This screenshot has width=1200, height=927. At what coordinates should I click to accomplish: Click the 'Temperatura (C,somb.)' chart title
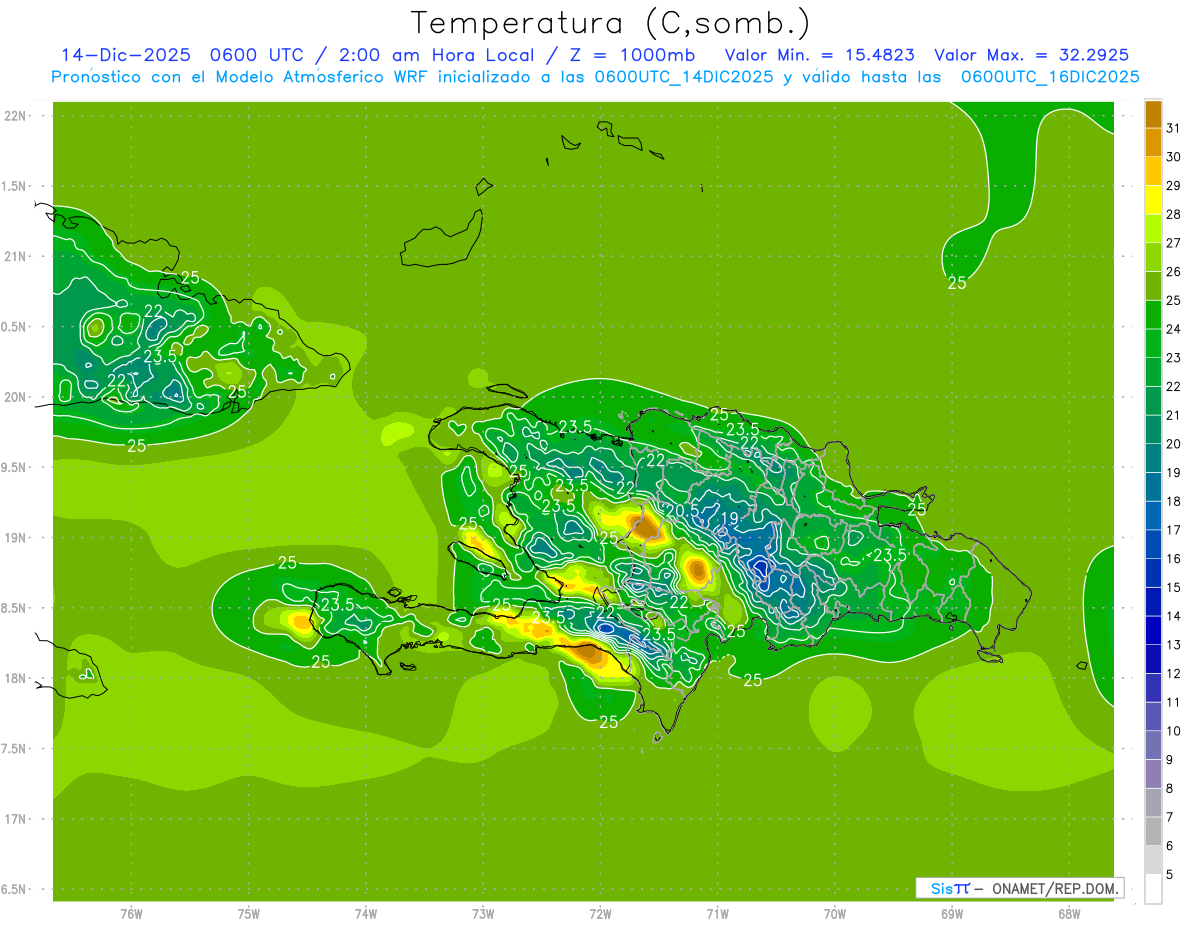pyautogui.click(x=611, y=22)
